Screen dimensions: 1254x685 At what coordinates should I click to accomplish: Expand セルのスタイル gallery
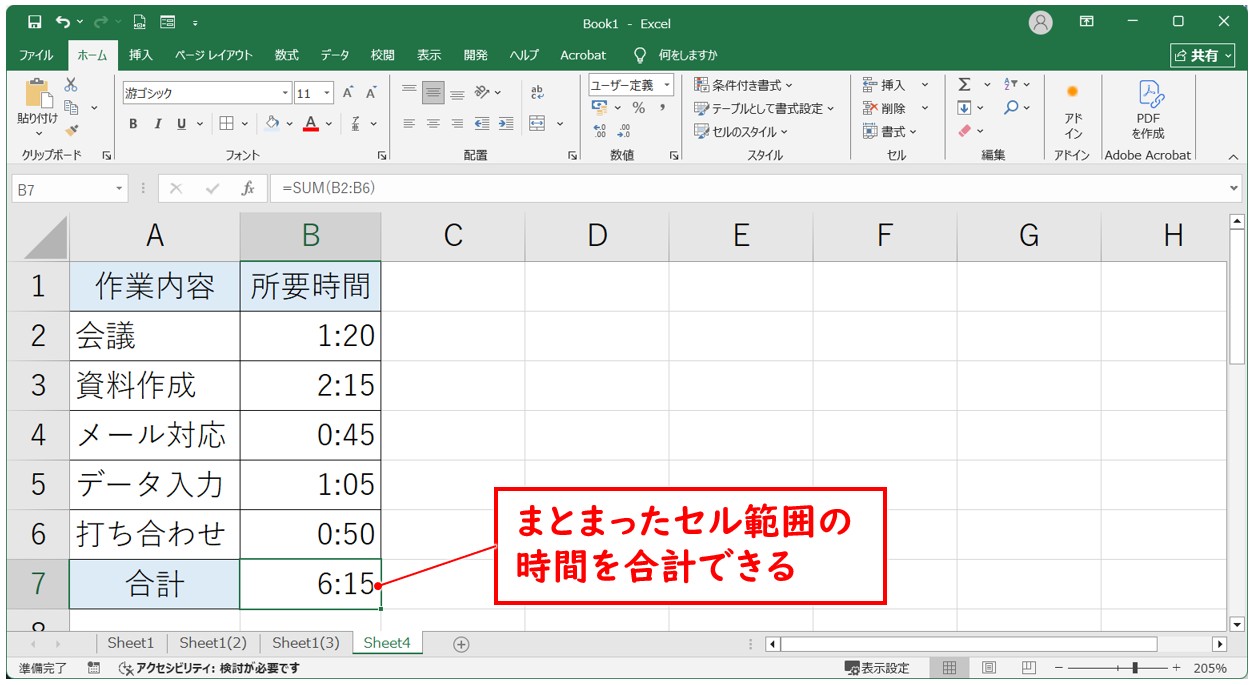(x=741, y=131)
